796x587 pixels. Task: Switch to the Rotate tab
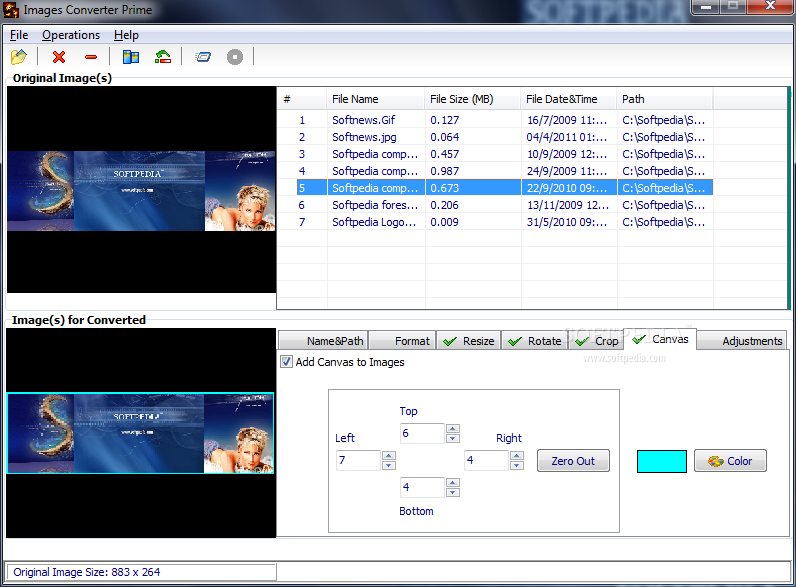(535, 341)
